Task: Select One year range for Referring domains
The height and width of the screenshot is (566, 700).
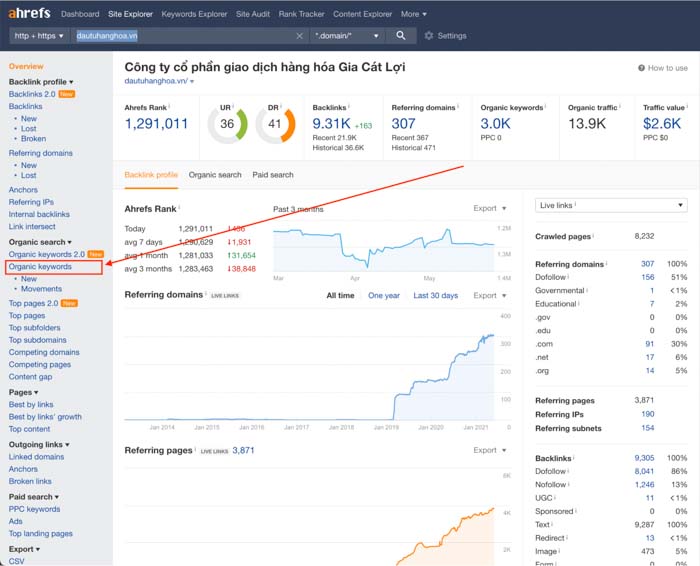Action: [383, 295]
